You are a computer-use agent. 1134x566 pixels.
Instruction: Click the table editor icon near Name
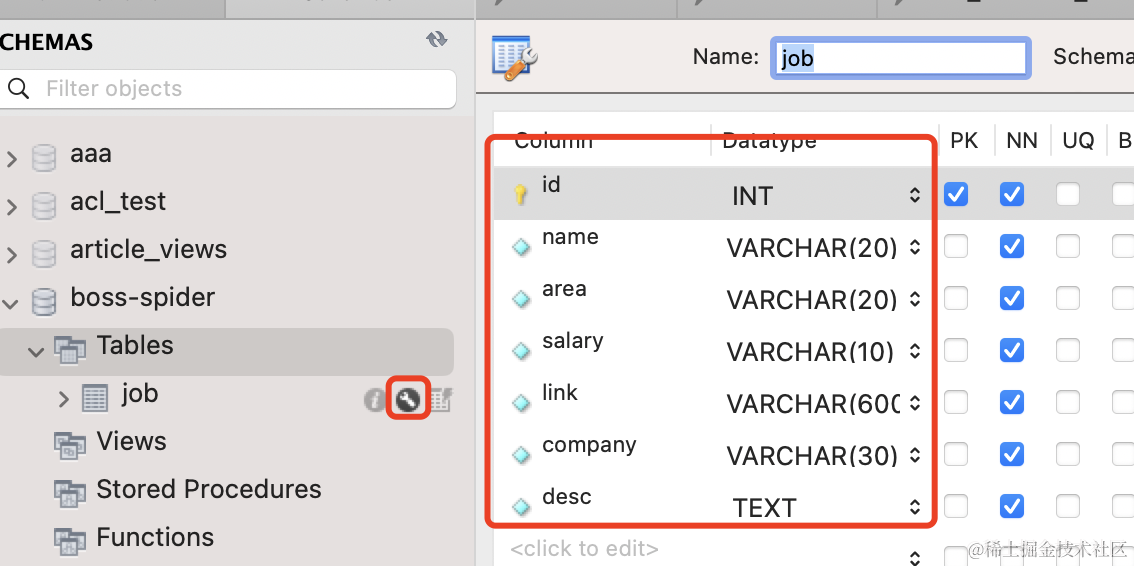(515, 58)
